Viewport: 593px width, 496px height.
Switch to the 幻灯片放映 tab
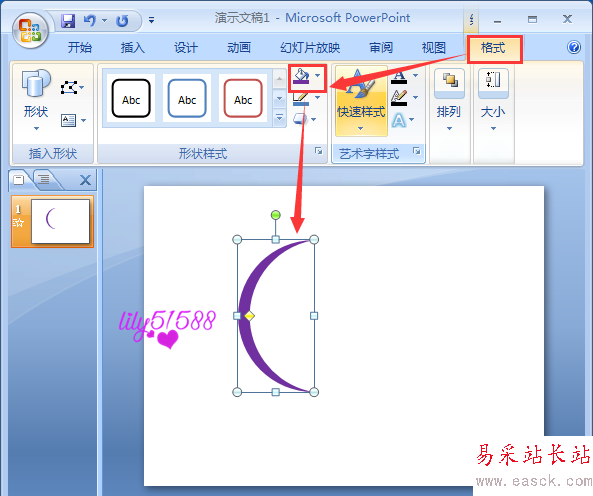tap(310, 48)
